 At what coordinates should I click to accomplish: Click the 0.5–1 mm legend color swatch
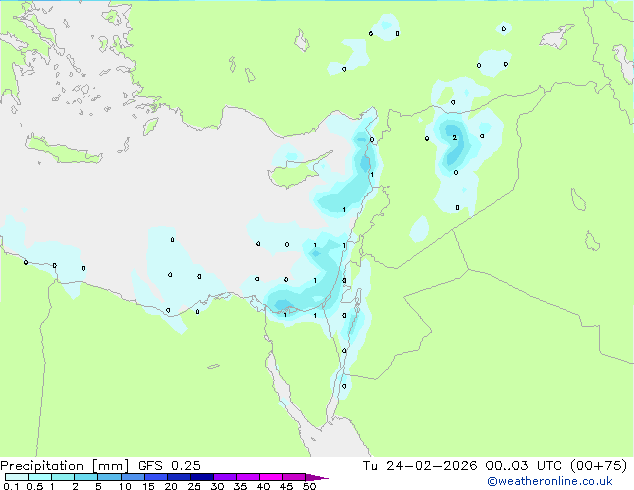[x=40, y=477]
